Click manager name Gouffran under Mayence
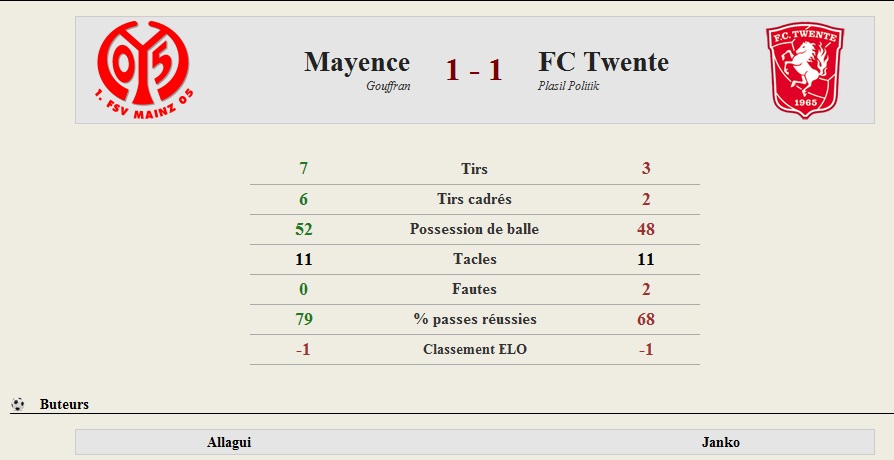This screenshot has height=460, width=894. pyautogui.click(x=388, y=86)
